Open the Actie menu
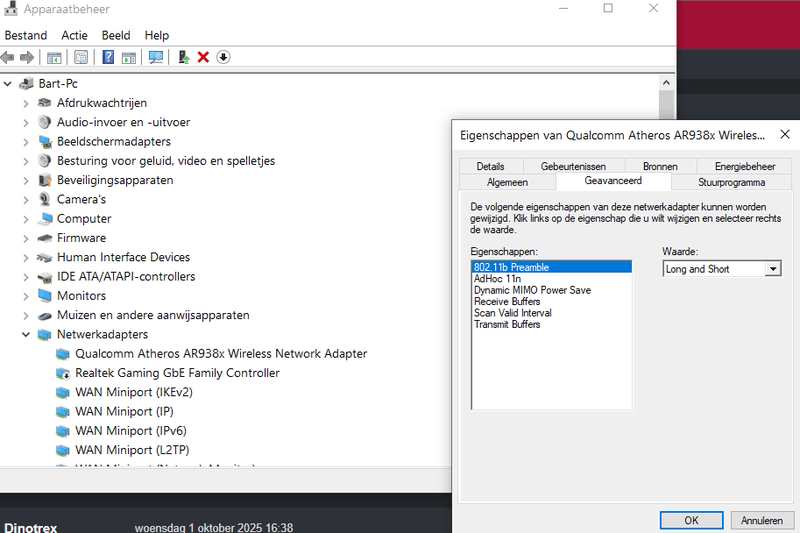The height and width of the screenshot is (533, 800). tap(74, 35)
